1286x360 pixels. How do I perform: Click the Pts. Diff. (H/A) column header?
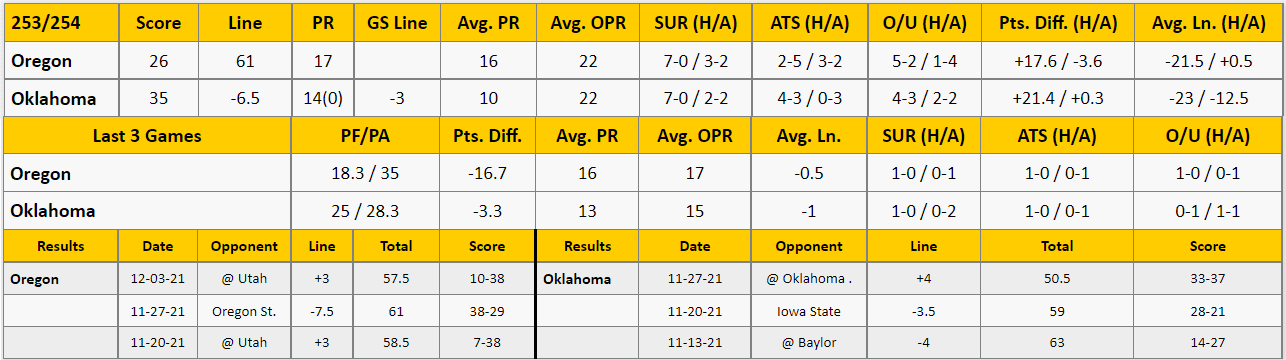tap(1058, 22)
